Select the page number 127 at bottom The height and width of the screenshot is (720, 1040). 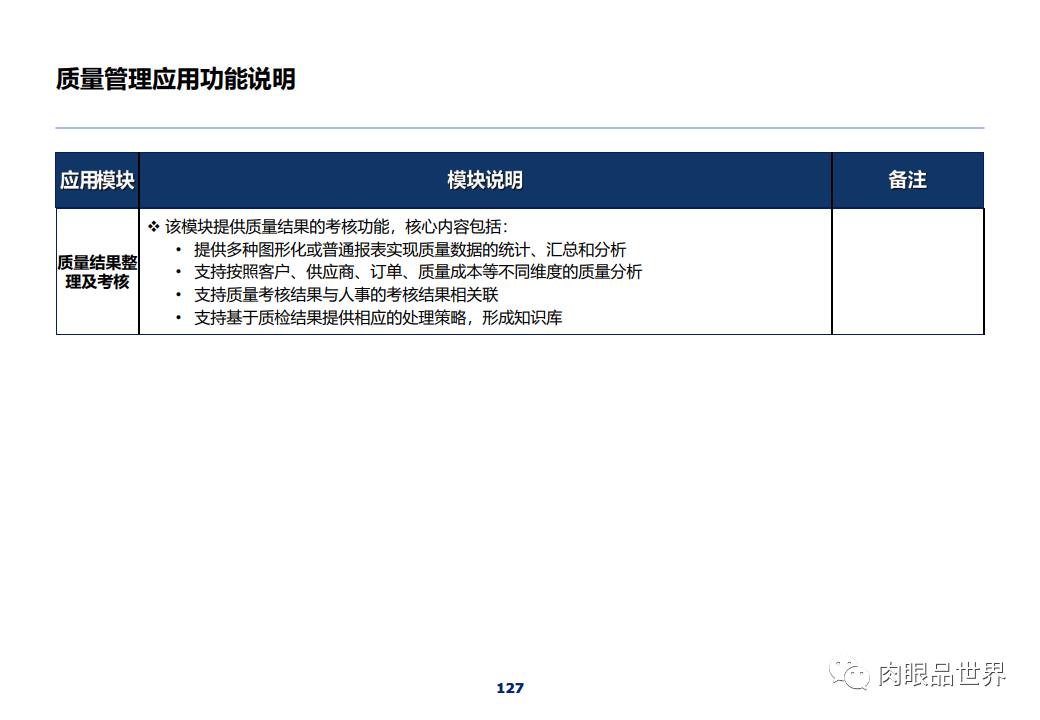[x=509, y=687]
